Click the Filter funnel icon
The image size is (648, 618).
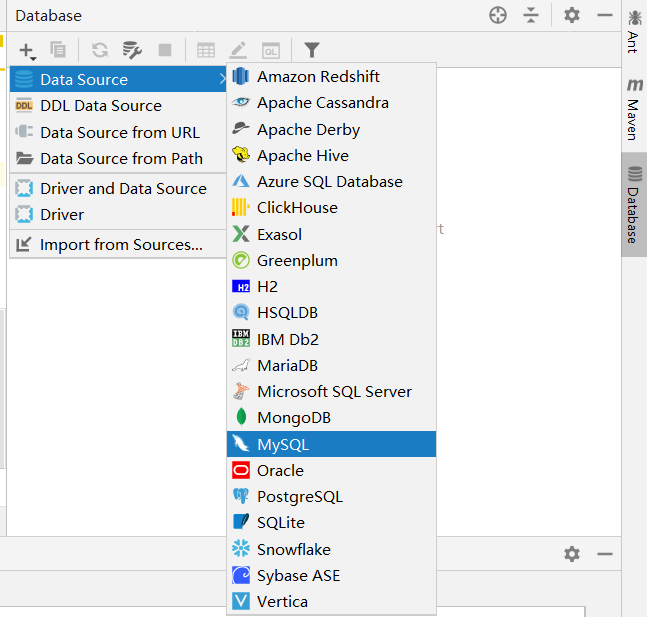click(312, 50)
